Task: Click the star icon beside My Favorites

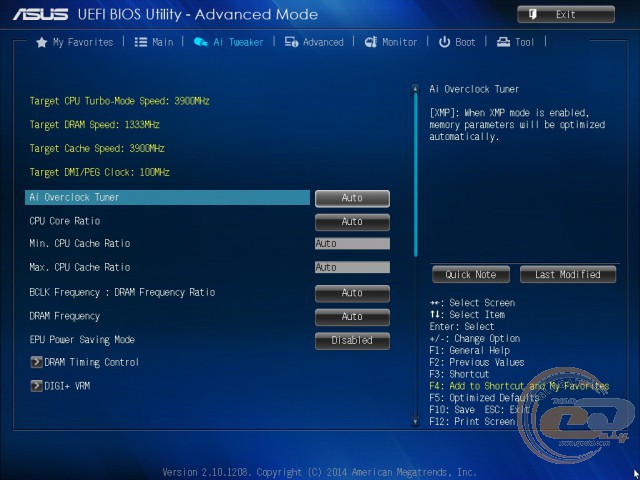Action: 42,42
